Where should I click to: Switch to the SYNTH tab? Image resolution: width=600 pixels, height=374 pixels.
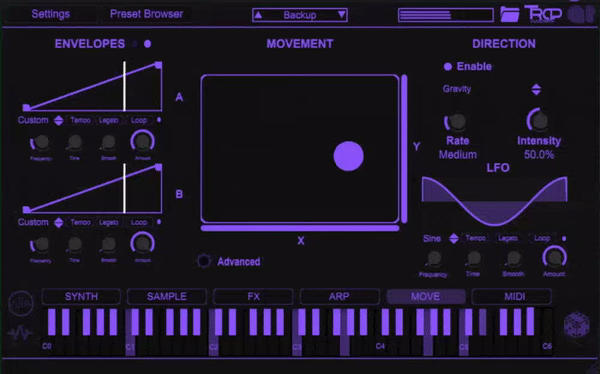[81, 297]
